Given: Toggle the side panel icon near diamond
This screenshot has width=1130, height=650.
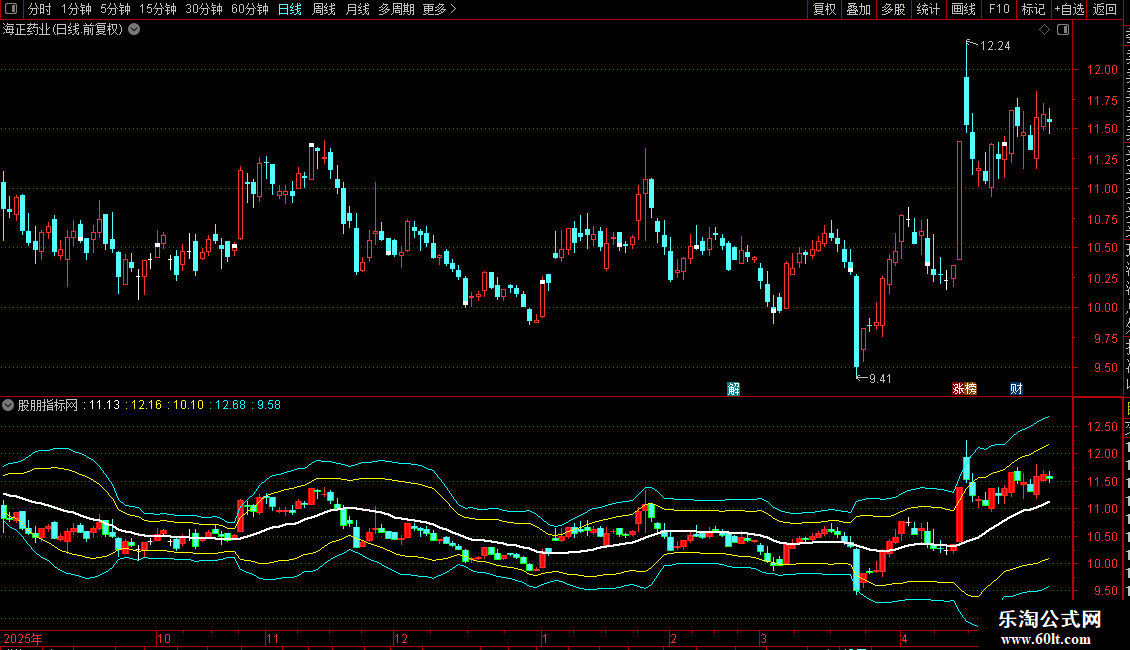Looking at the screenshot, I should [x=1063, y=30].
